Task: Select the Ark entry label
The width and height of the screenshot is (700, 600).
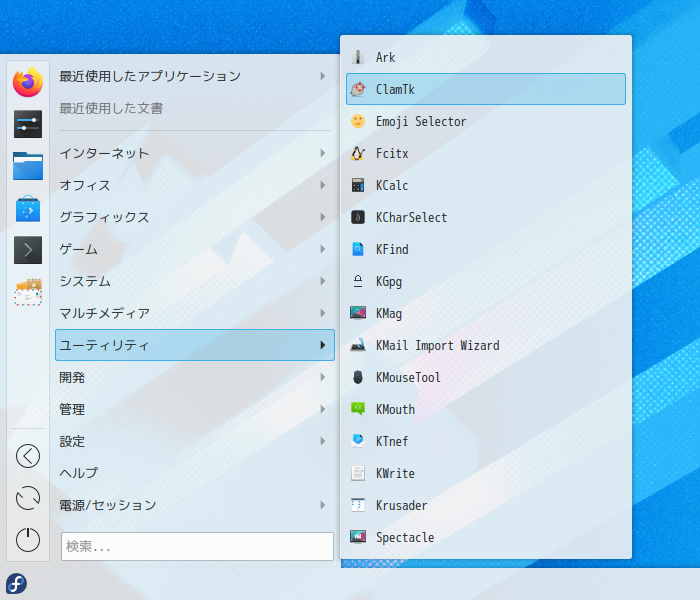Action: pyautogui.click(x=385, y=57)
